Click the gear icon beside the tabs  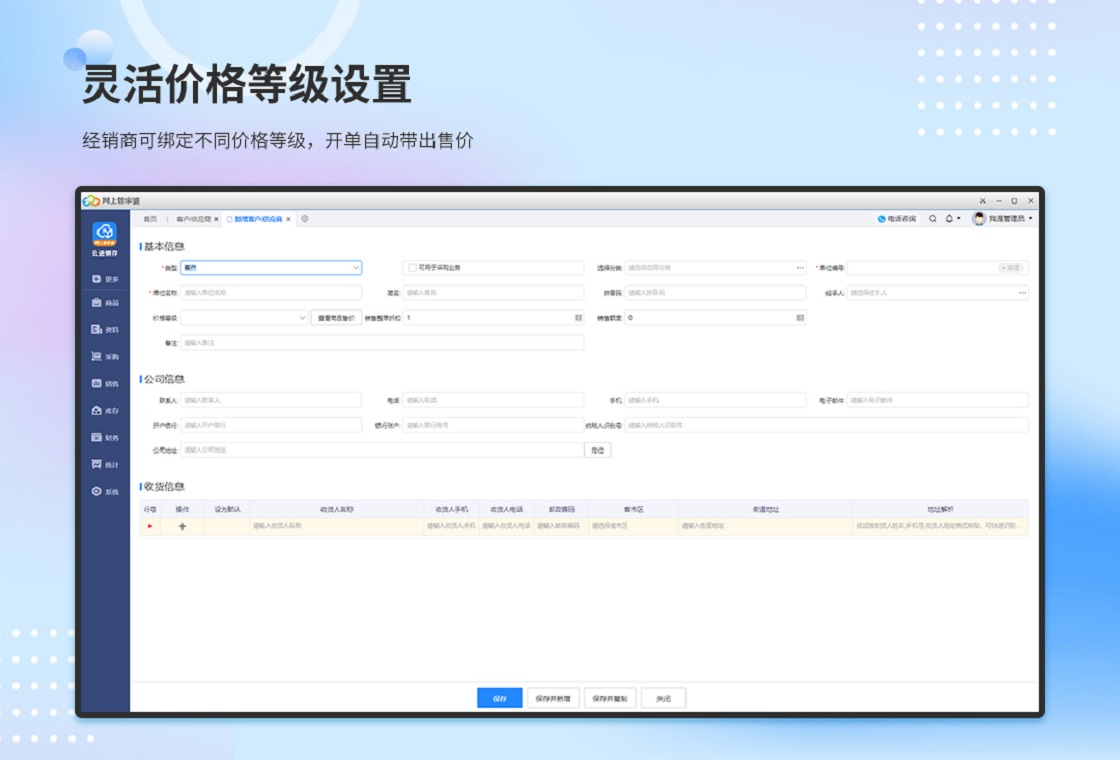pyautogui.click(x=305, y=219)
